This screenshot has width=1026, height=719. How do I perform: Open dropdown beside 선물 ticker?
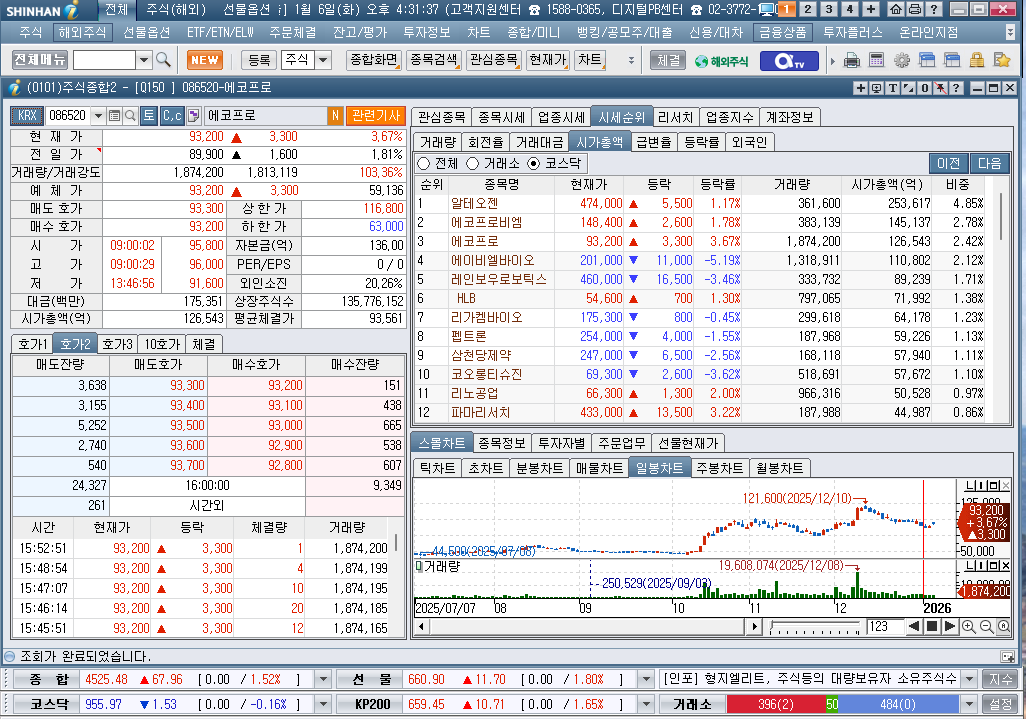[x=646, y=679]
